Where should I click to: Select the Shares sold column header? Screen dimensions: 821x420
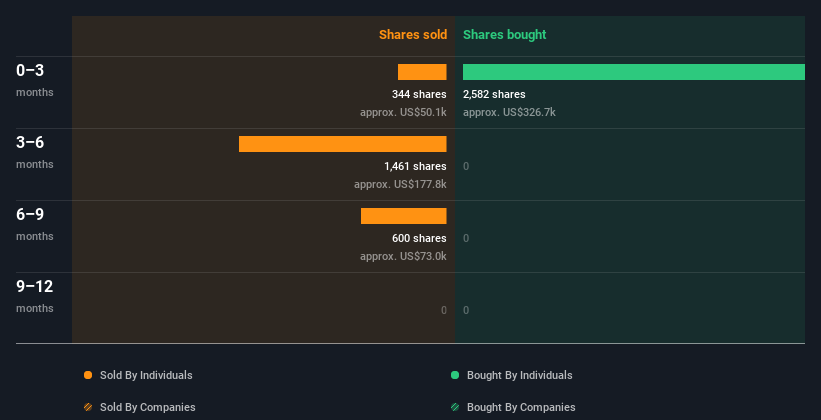click(x=413, y=35)
